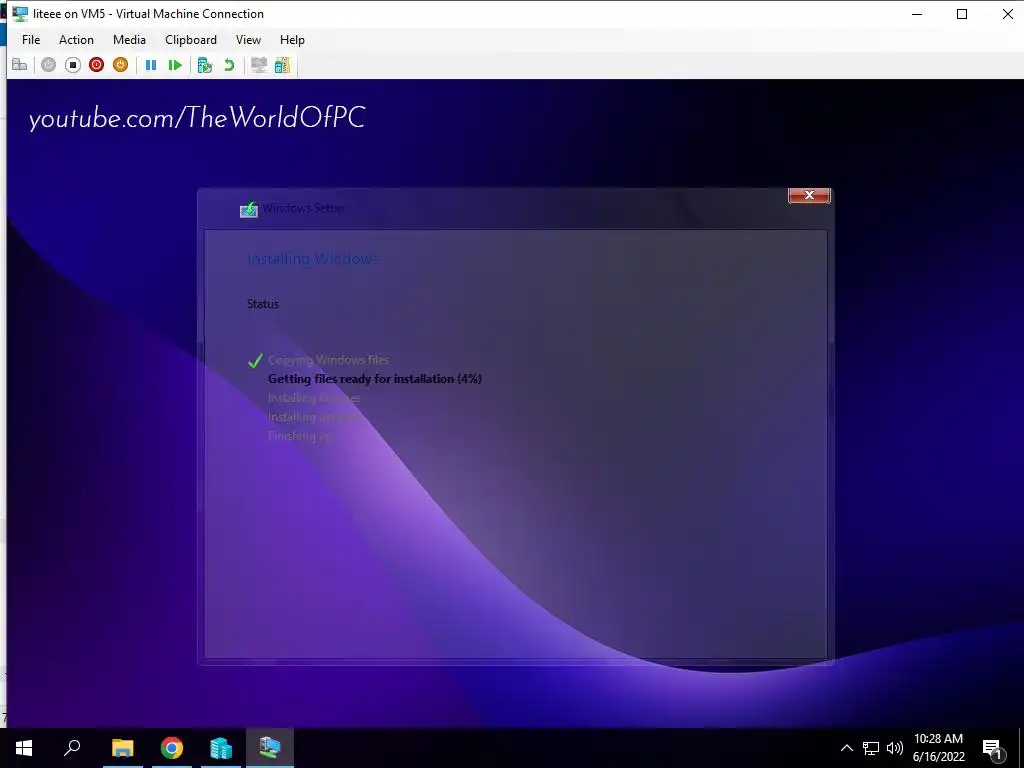Close the Windows Setup dialog

[809, 195]
